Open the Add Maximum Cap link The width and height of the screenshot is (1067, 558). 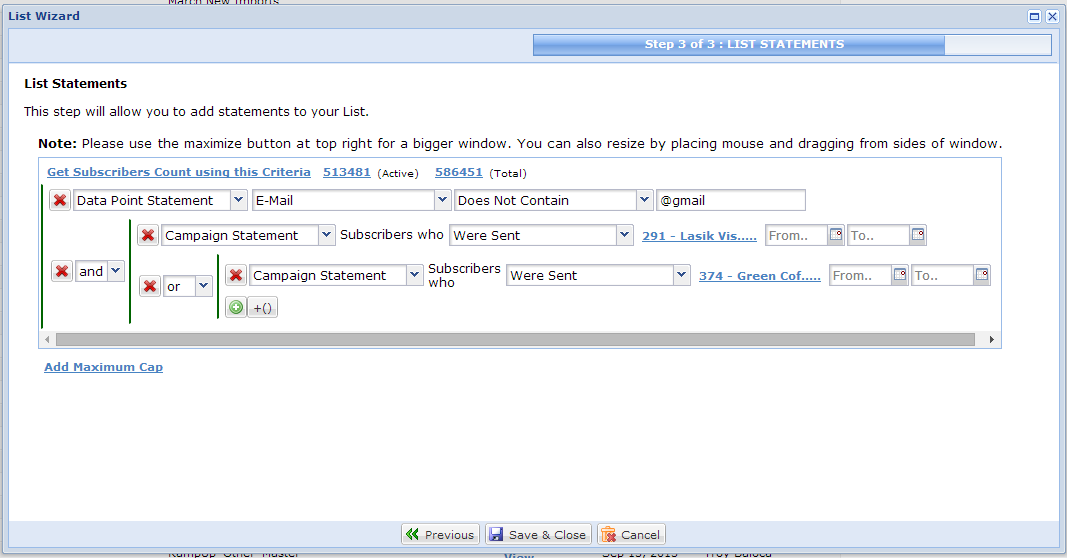pyautogui.click(x=103, y=367)
